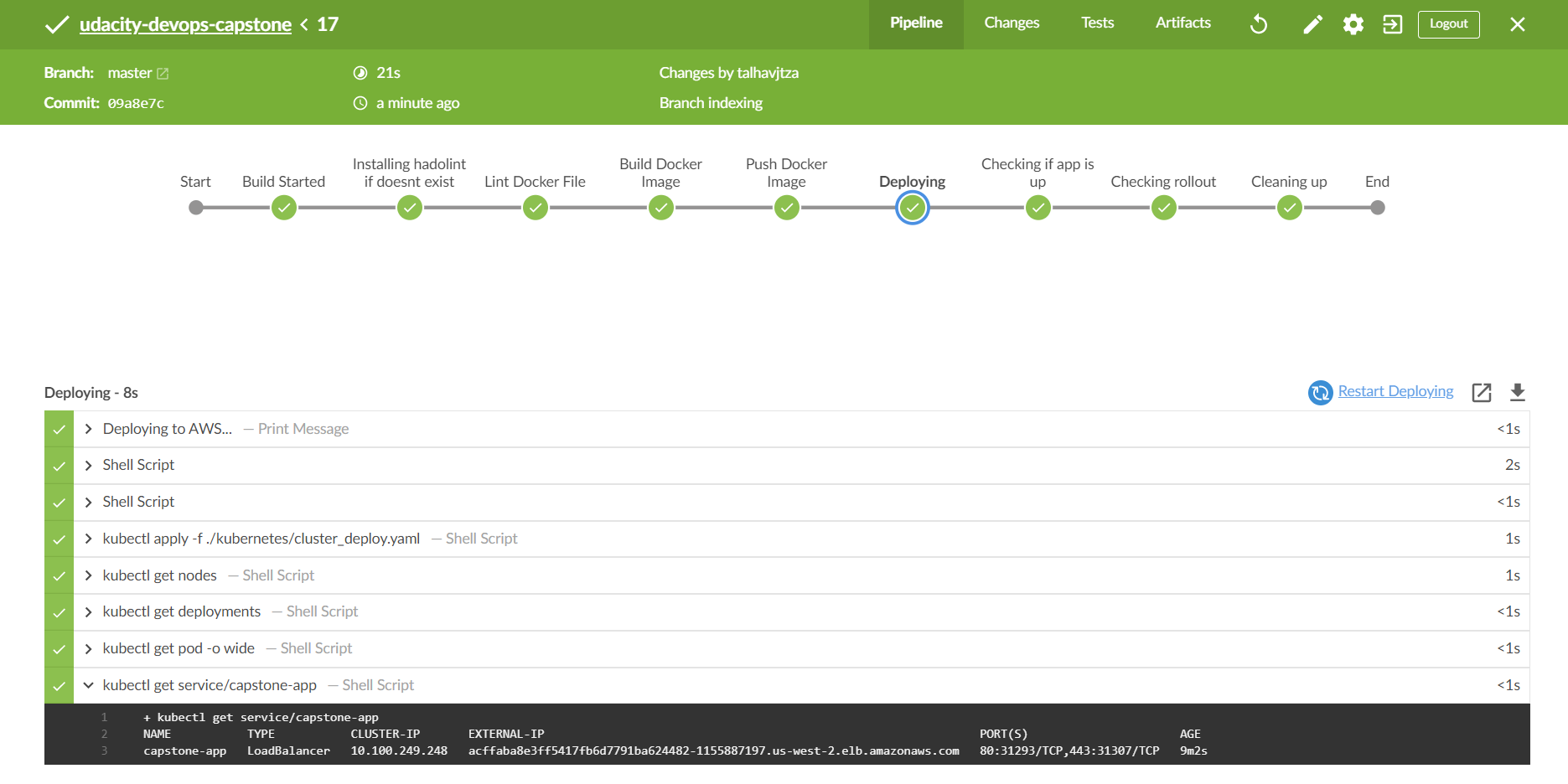Switch to the Tests tab

coord(1097,23)
